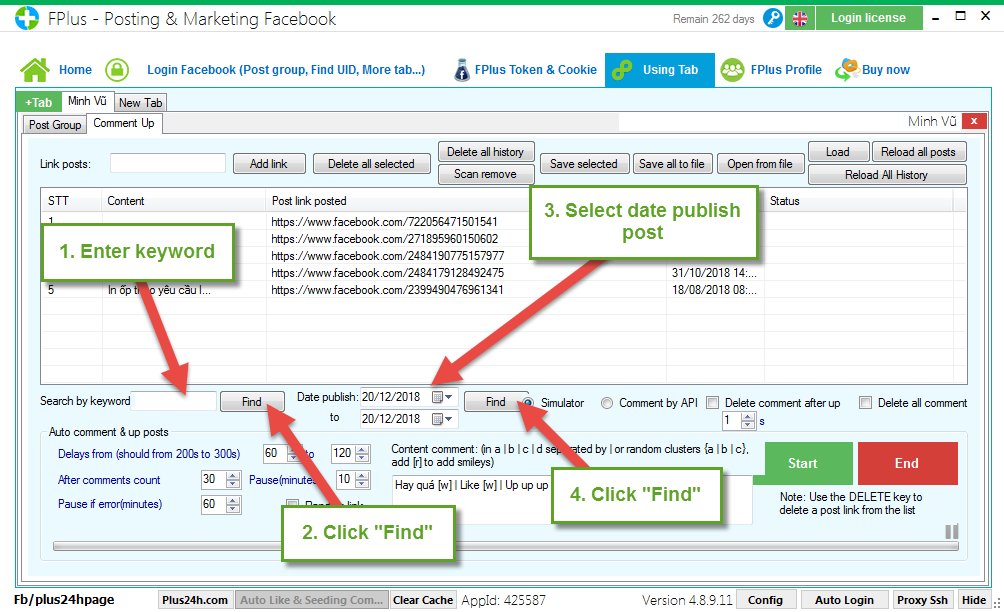Screen dimensions: 1004x612
Task: Click the pause icon above the progress bar
Action: pyautogui.click(x=951, y=531)
